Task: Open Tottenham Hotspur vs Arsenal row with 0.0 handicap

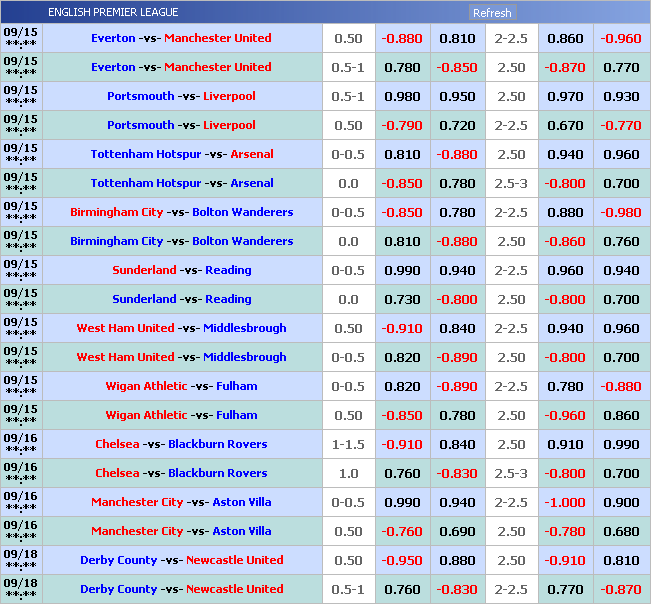Action: click(x=181, y=183)
